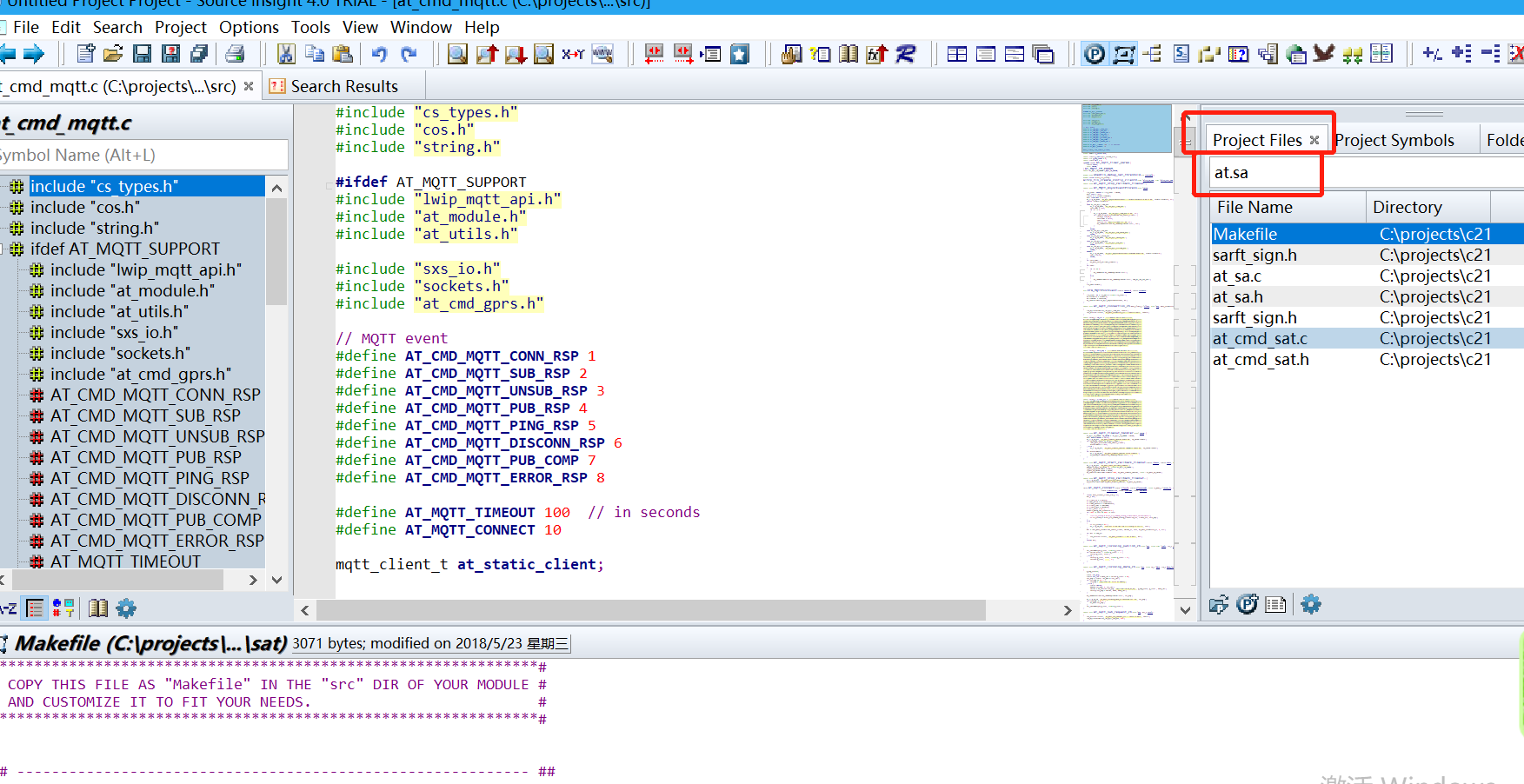Image resolution: width=1524 pixels, height=784 pixels.
Task: Open the Tools menu
Action: pyautogui.click(x=310, y=27)
